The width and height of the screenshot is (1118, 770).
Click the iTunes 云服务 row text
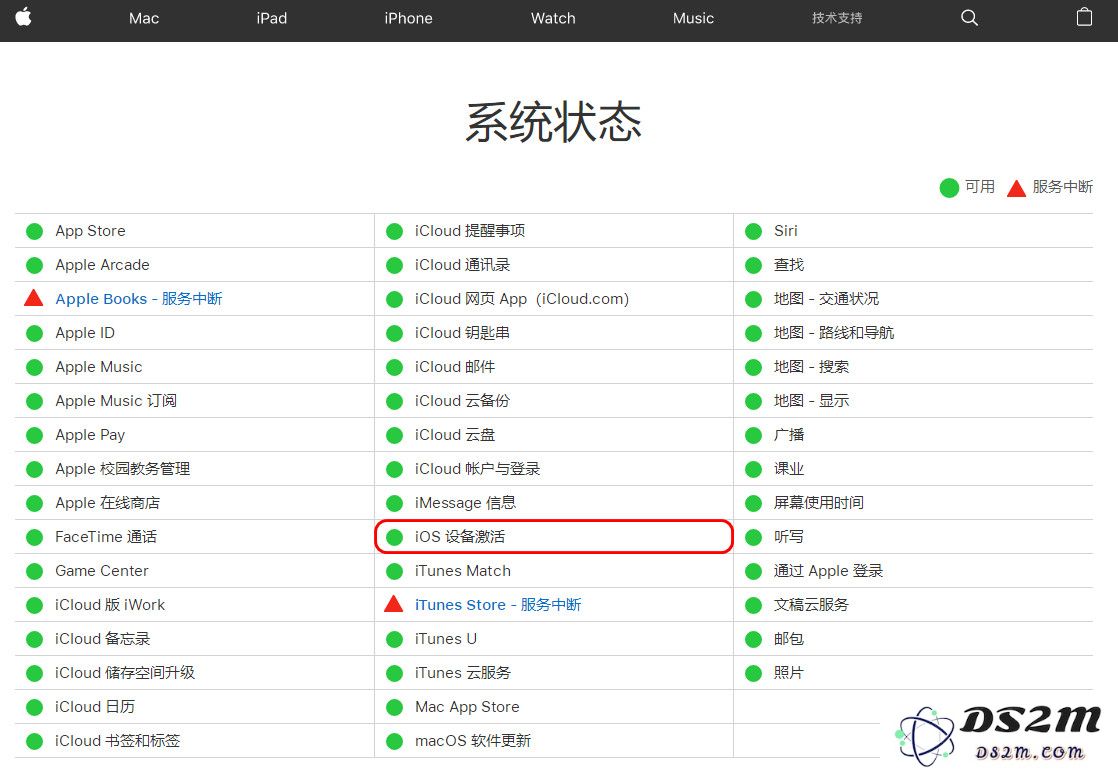[463, 672]
